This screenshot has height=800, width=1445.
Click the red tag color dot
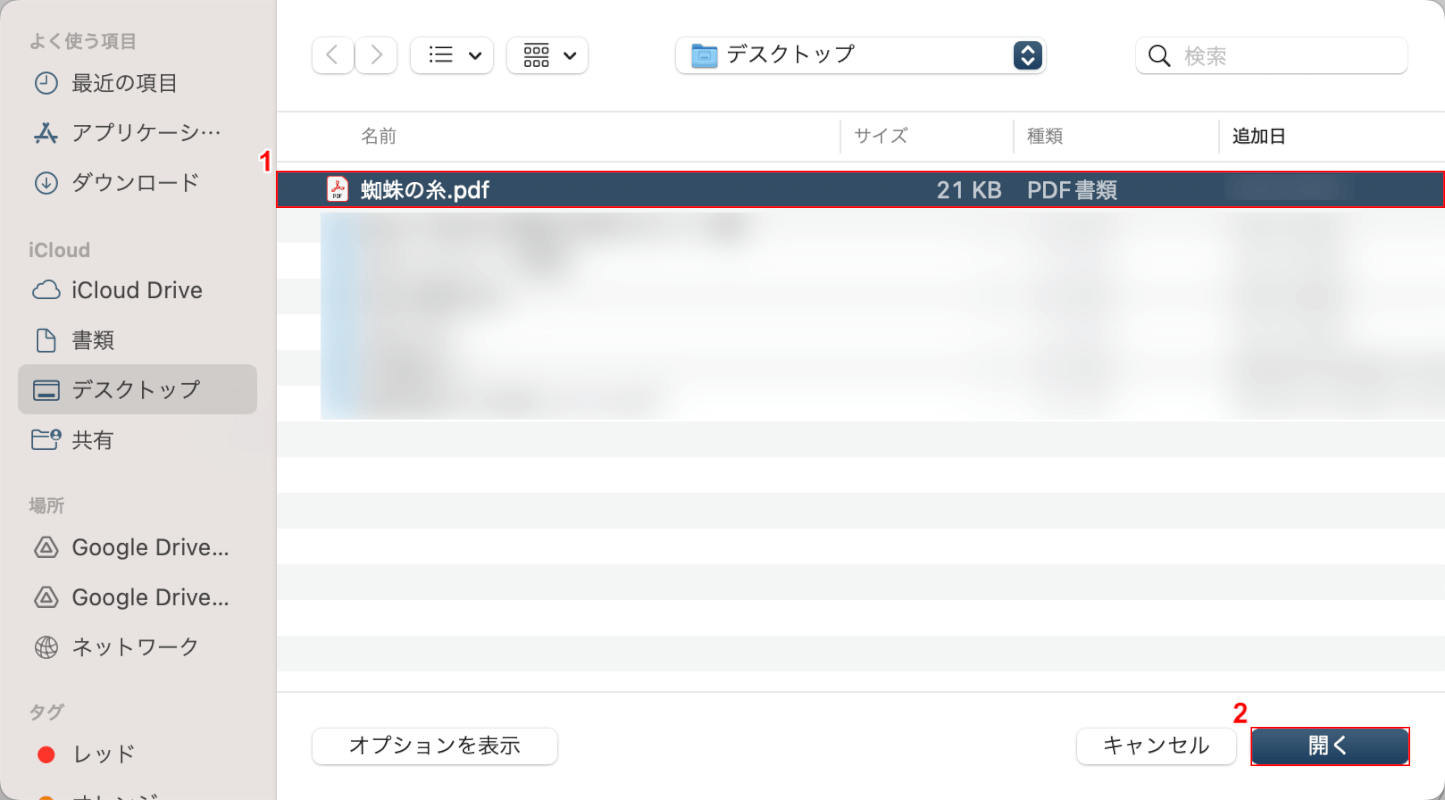[46, 754]
